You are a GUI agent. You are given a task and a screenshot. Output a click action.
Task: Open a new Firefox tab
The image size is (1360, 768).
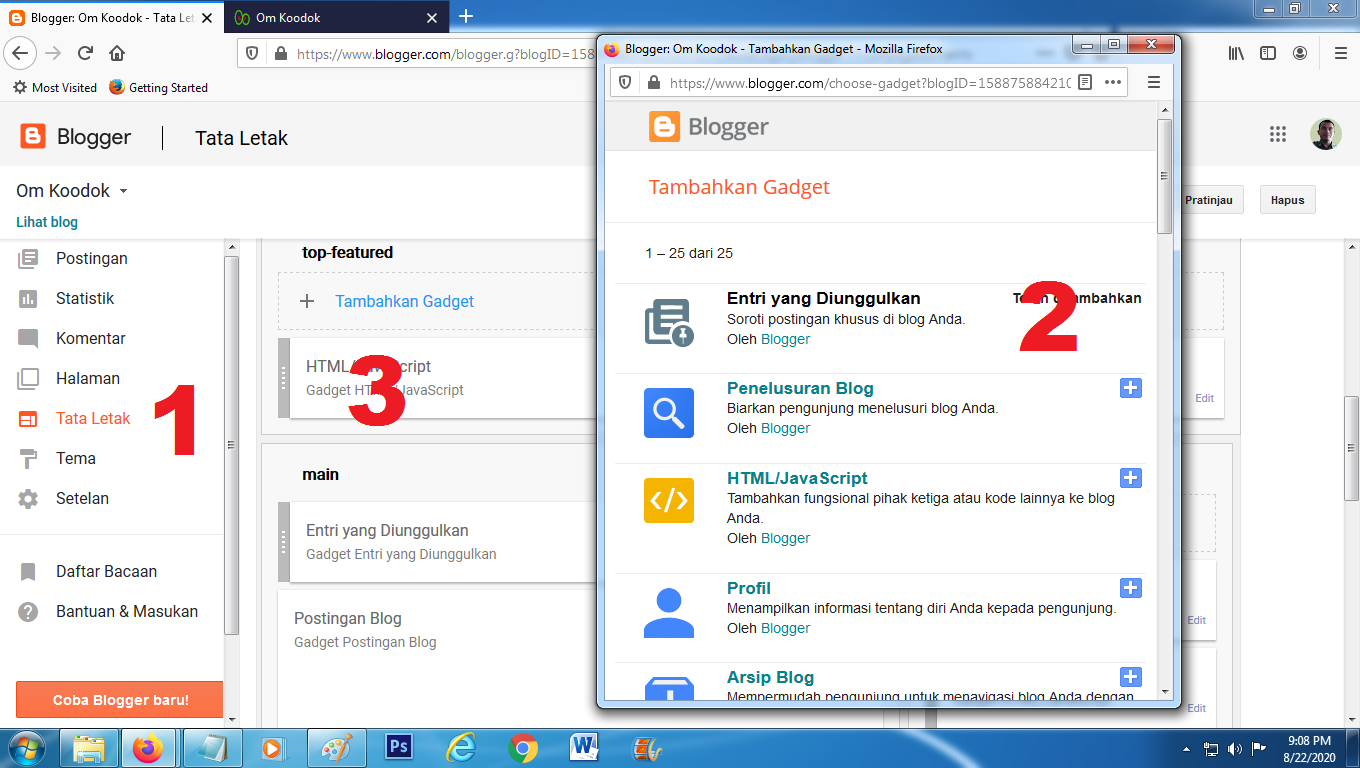pyautogui.click(x=466, y=16)
